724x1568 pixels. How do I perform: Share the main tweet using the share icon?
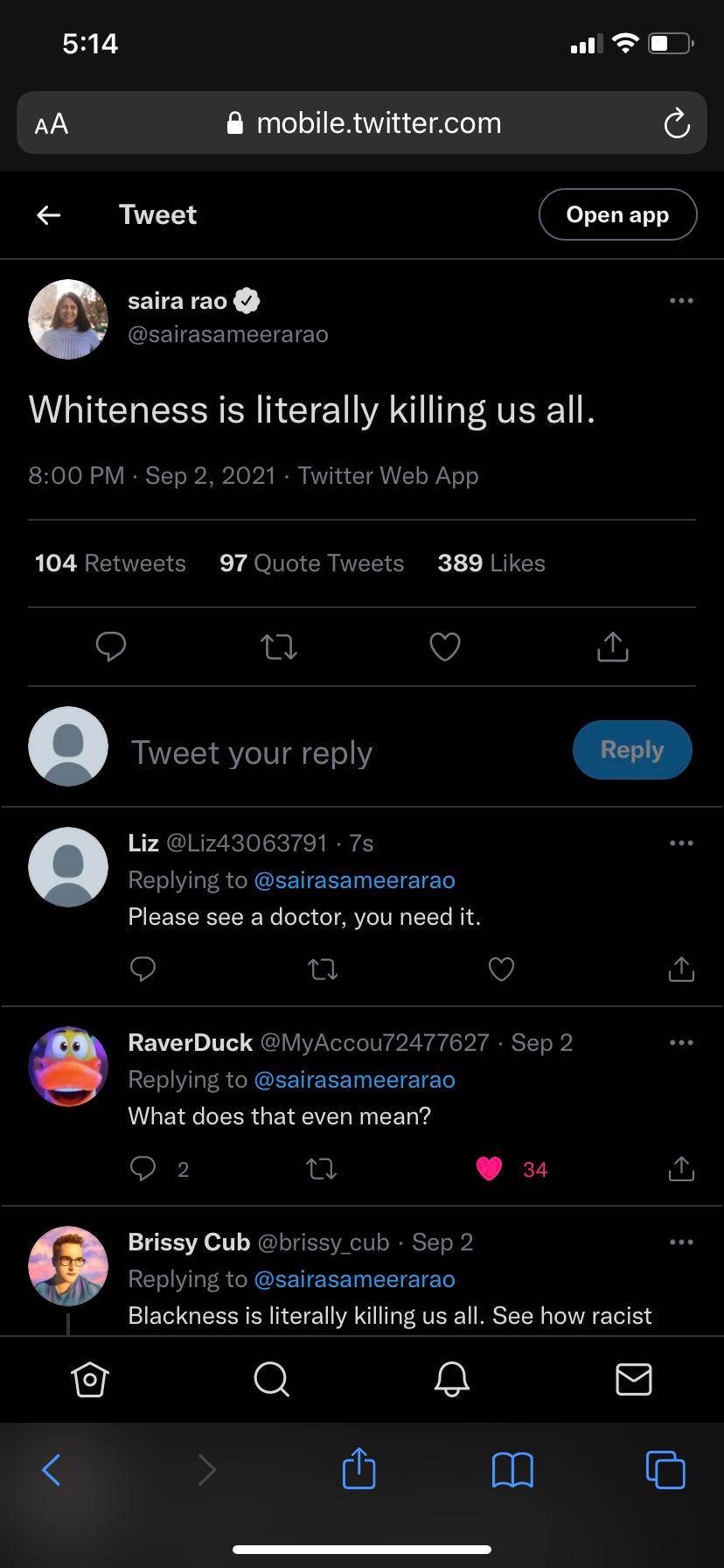pyautogui.click(x=612, y=647)
